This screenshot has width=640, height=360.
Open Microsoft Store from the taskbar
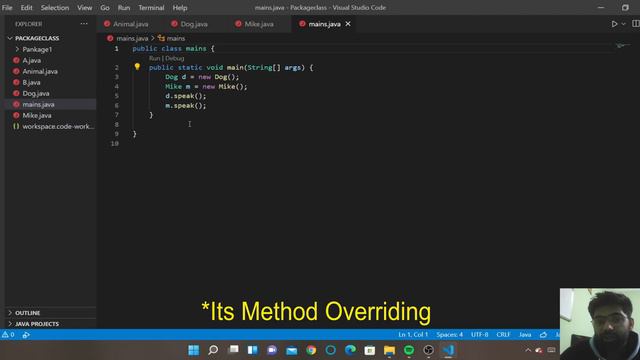(x=370, y=350)
